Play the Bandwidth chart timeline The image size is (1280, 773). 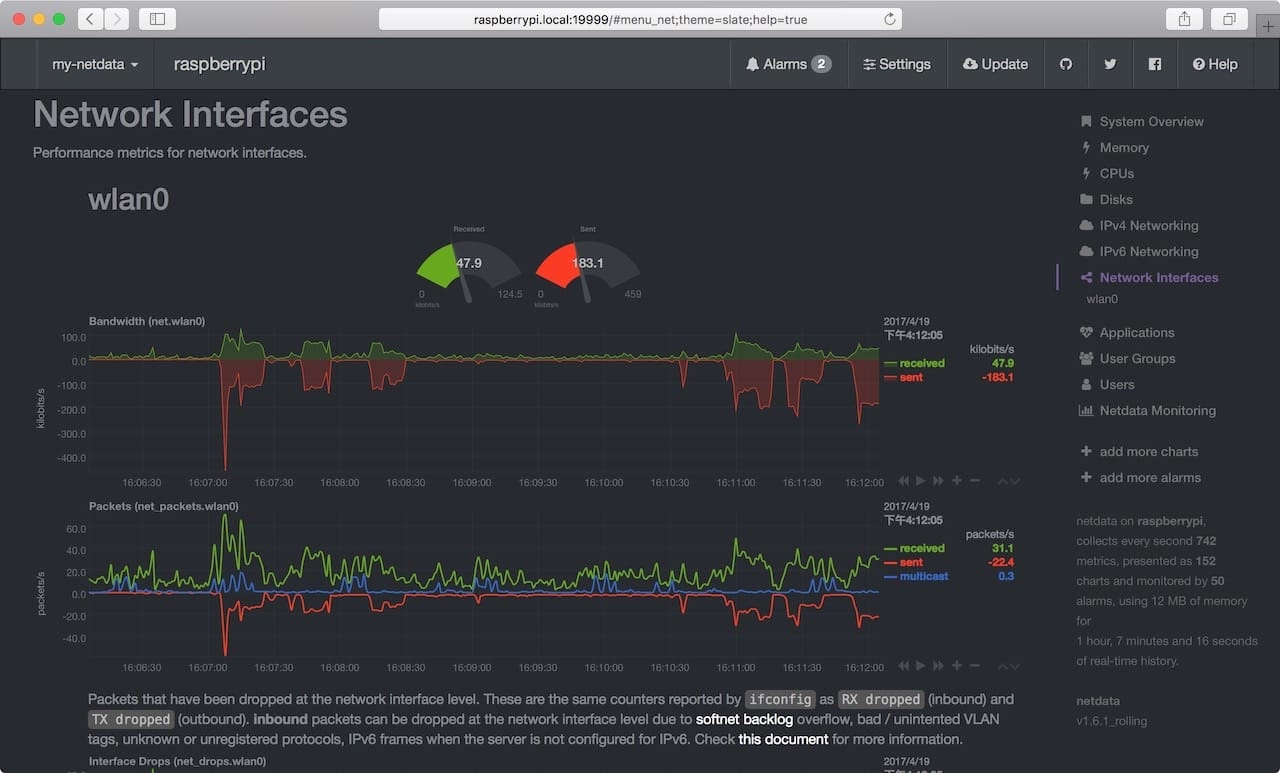click(x=921, y=481)
